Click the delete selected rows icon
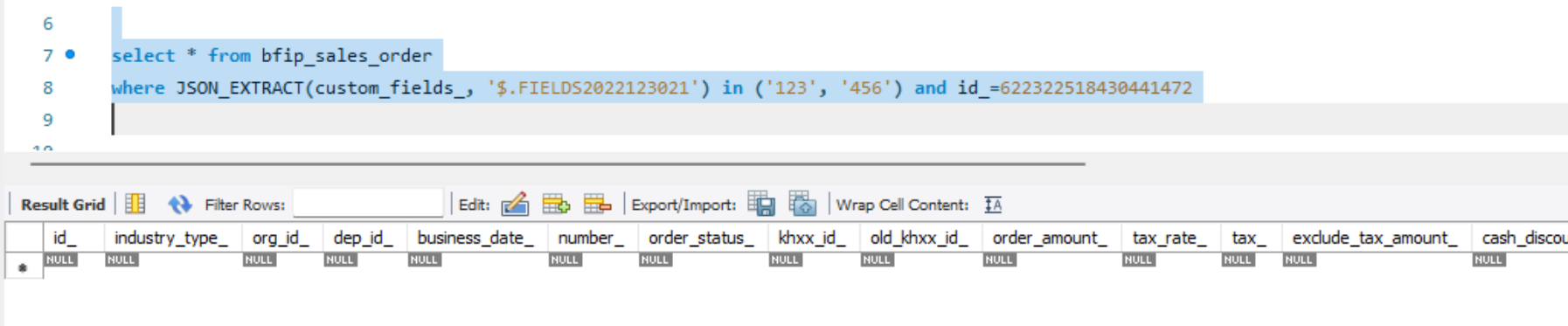Viewport: 1568px width, 326px height. click(x=598, y=205)
